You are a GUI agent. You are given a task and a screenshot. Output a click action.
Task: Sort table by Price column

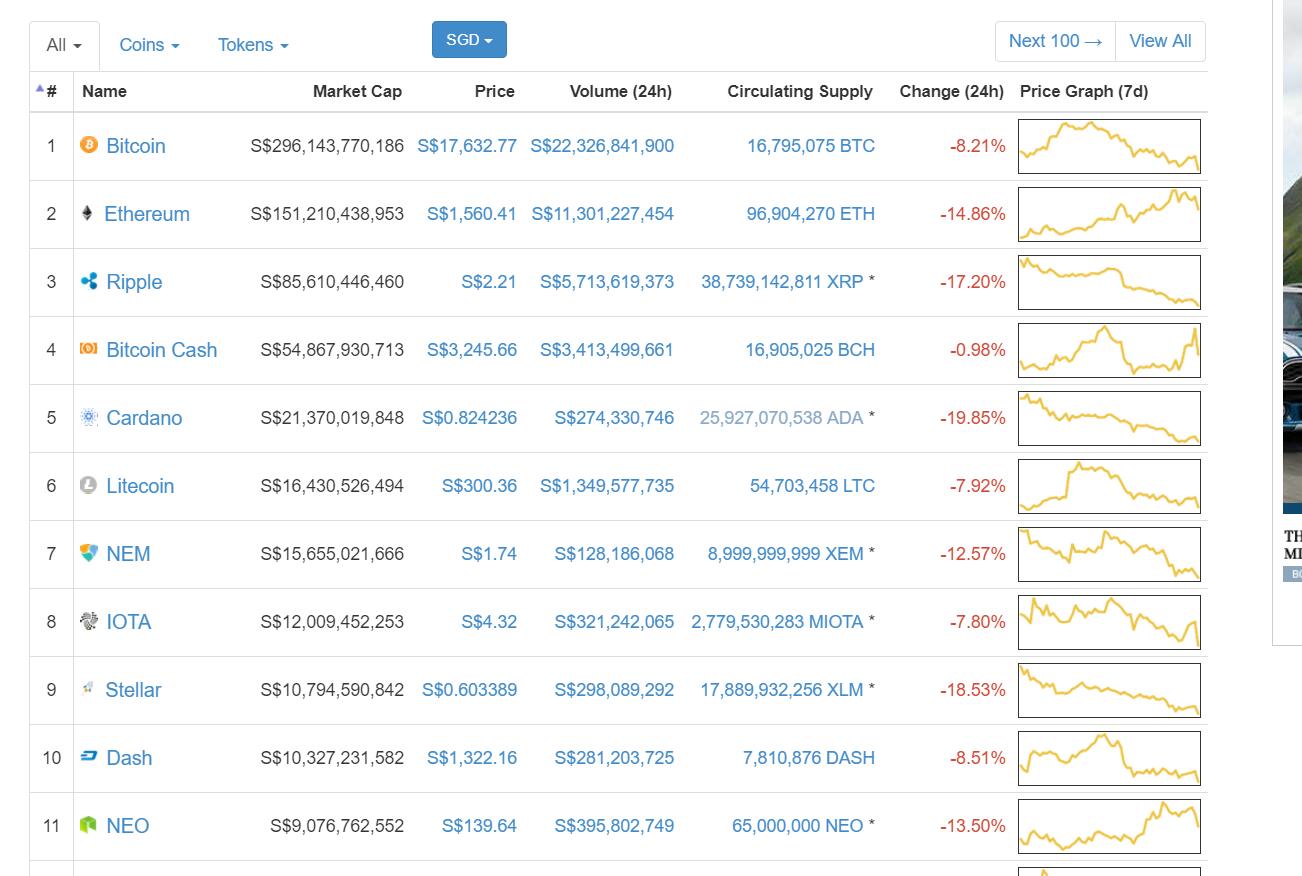click(494, 91)
